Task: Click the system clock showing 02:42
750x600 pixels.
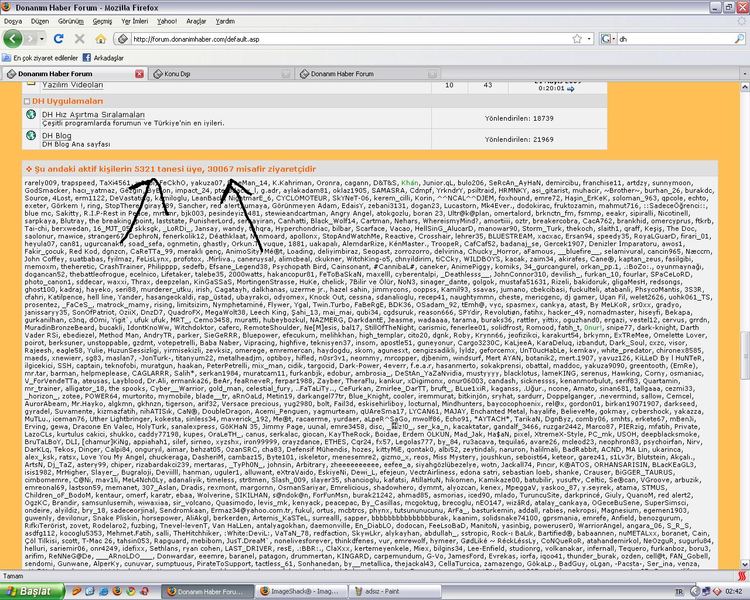Action: 733,592
